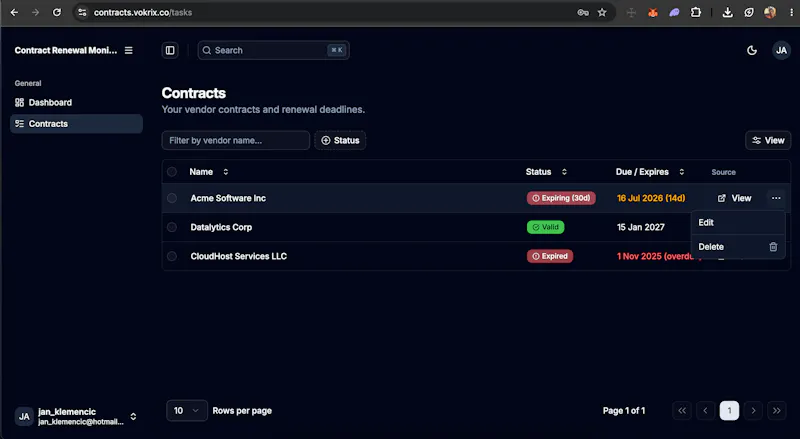800x439 pixels.
Task: Open browser downloads icon
Action: pyautogui.click(x=728, y=12)
